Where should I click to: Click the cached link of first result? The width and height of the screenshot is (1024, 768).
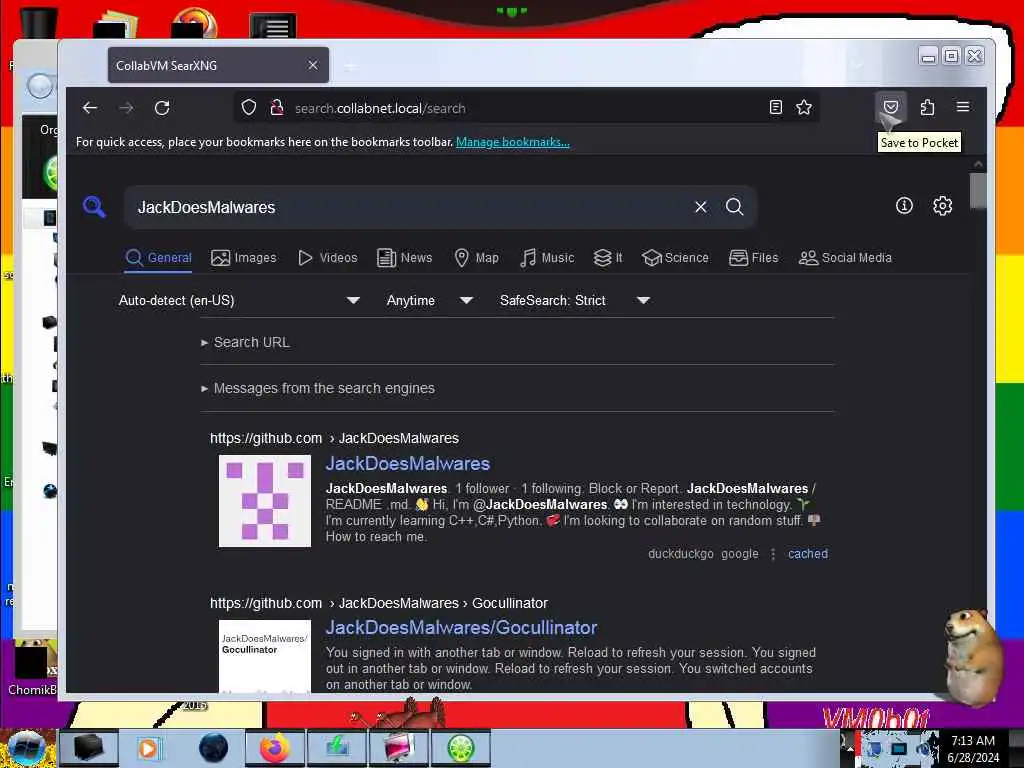[808, 554]
